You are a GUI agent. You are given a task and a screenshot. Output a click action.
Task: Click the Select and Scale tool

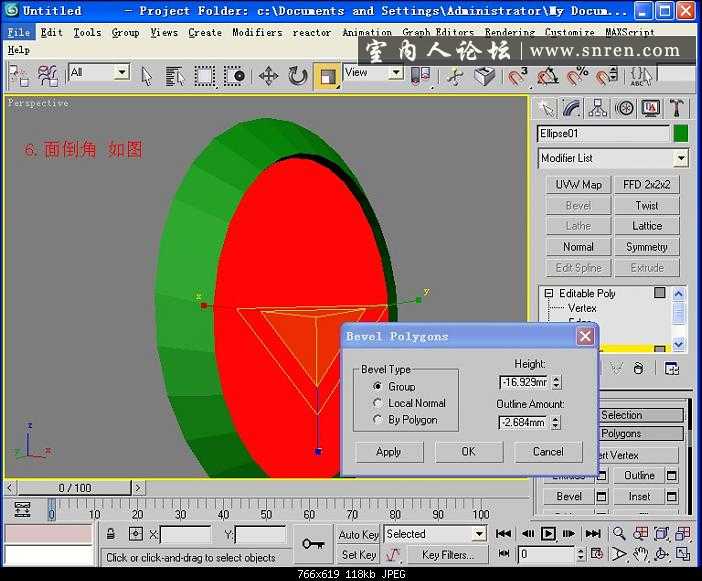point(327,76)
